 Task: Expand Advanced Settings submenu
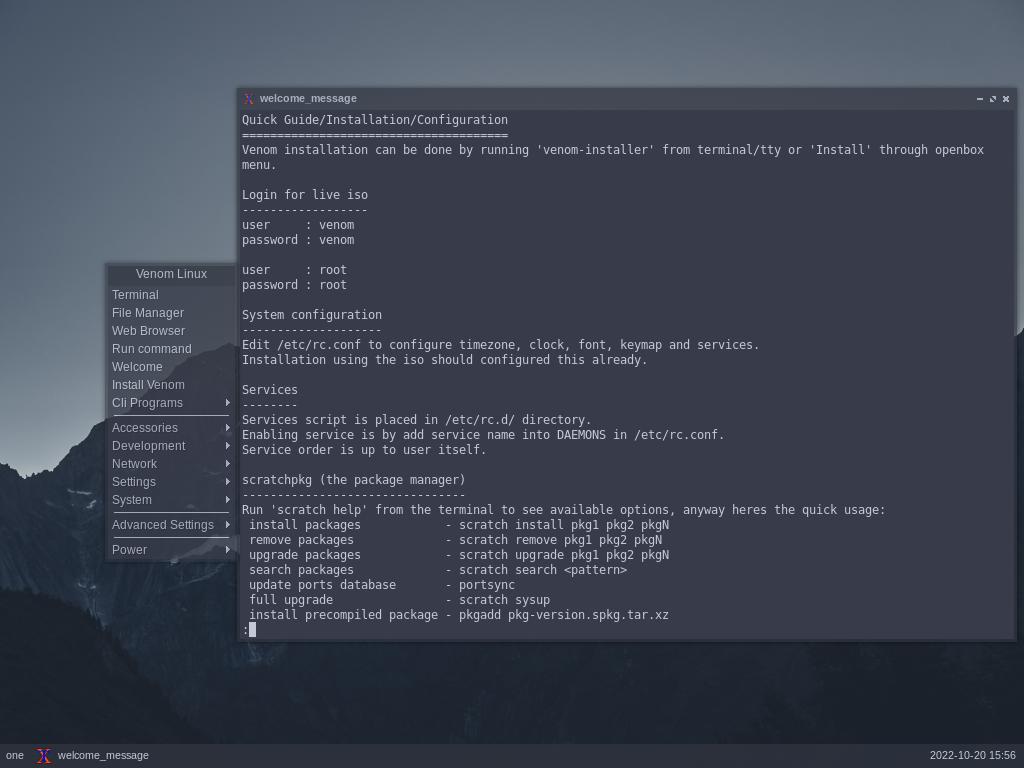pyautogui.click(x=170, y=524)
